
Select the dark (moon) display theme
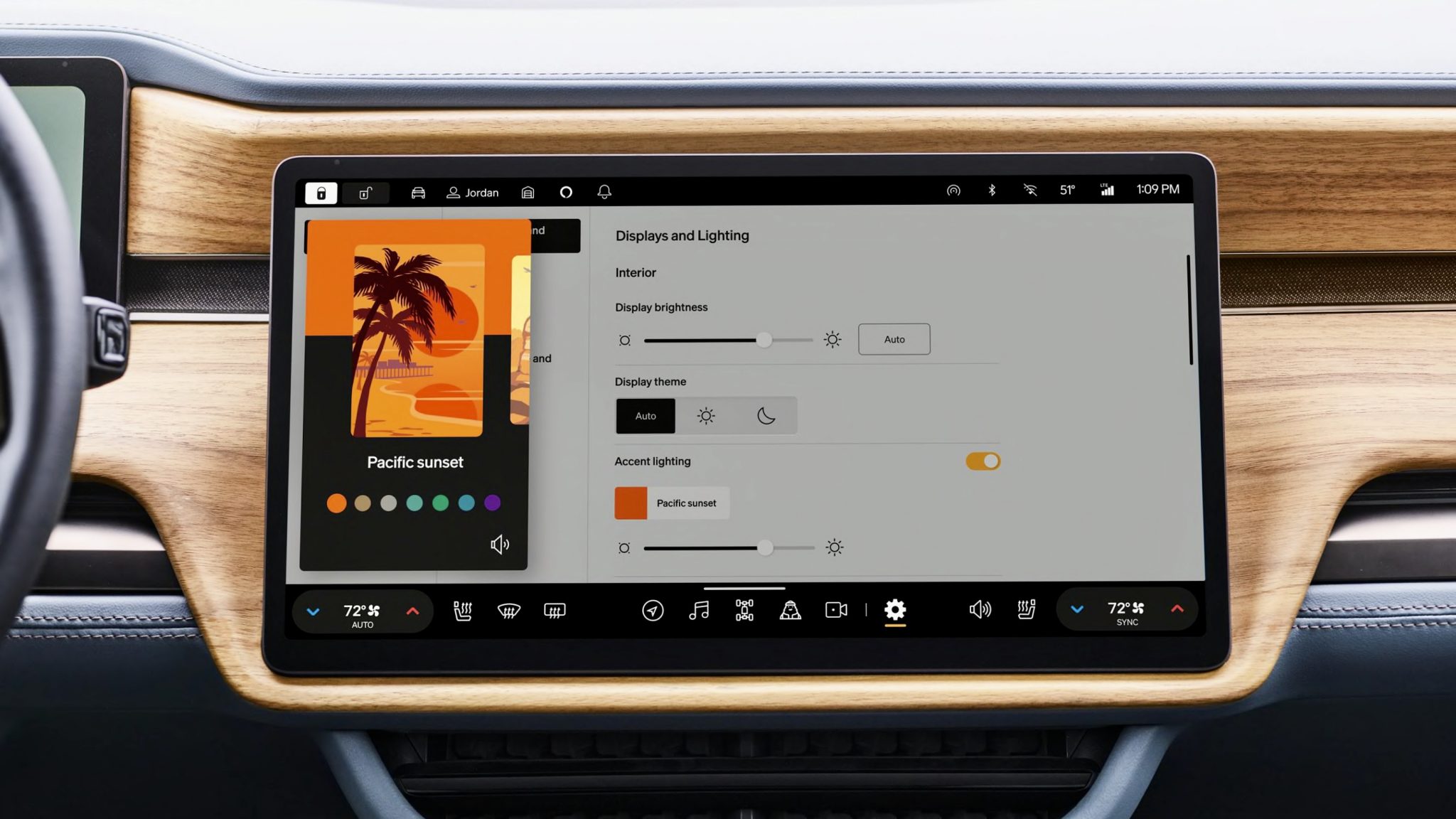[766, 416]
